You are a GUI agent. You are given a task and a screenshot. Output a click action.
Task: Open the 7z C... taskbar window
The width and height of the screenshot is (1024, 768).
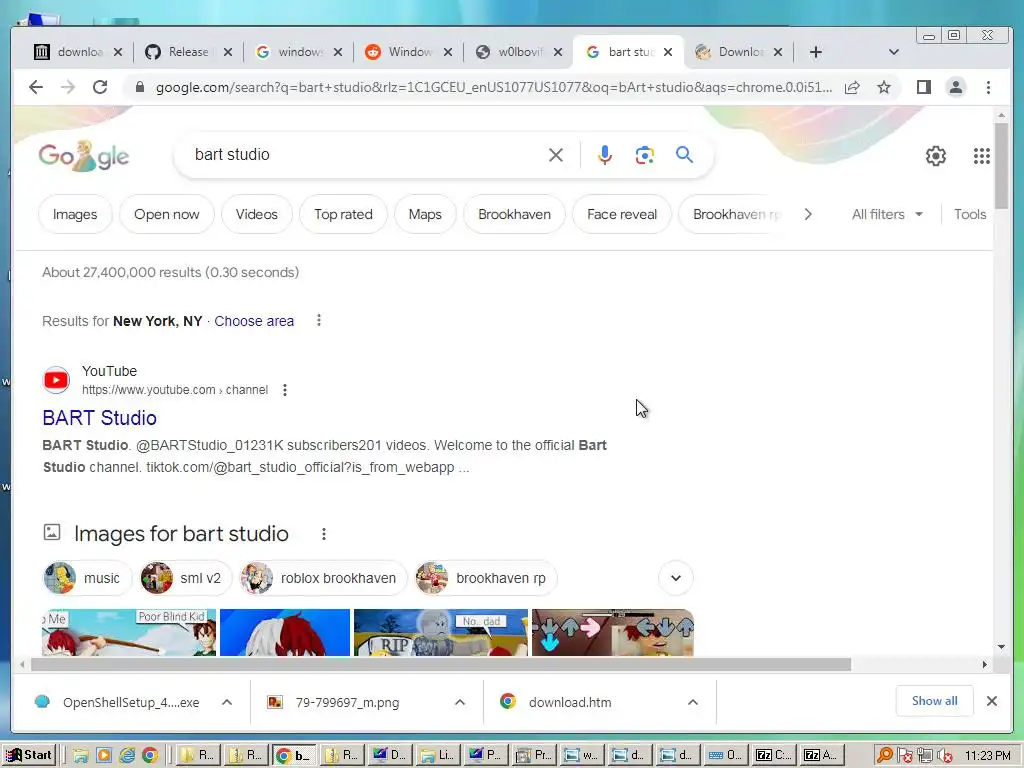click(x=773, y=755)
